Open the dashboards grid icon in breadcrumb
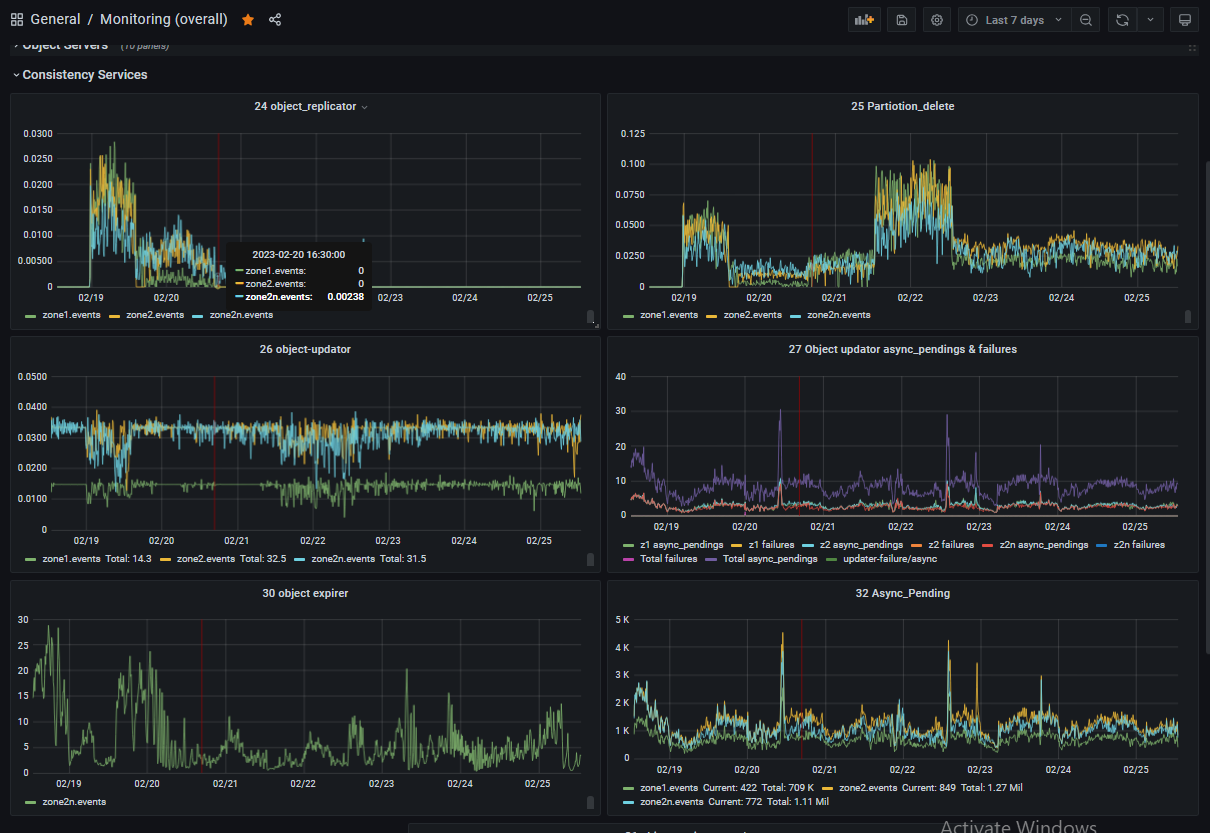The width and height of the screenshot is (1210, 833). [17, 20]
